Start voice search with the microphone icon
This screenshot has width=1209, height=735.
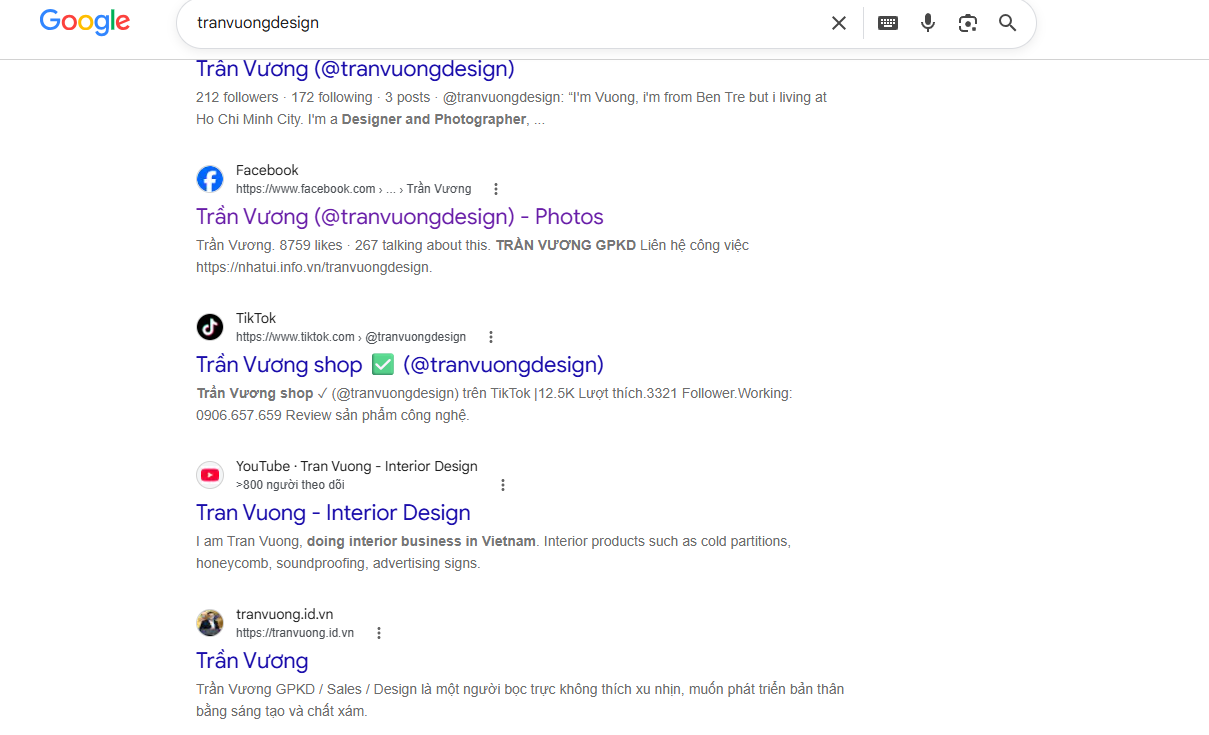[x=928, y=23]
